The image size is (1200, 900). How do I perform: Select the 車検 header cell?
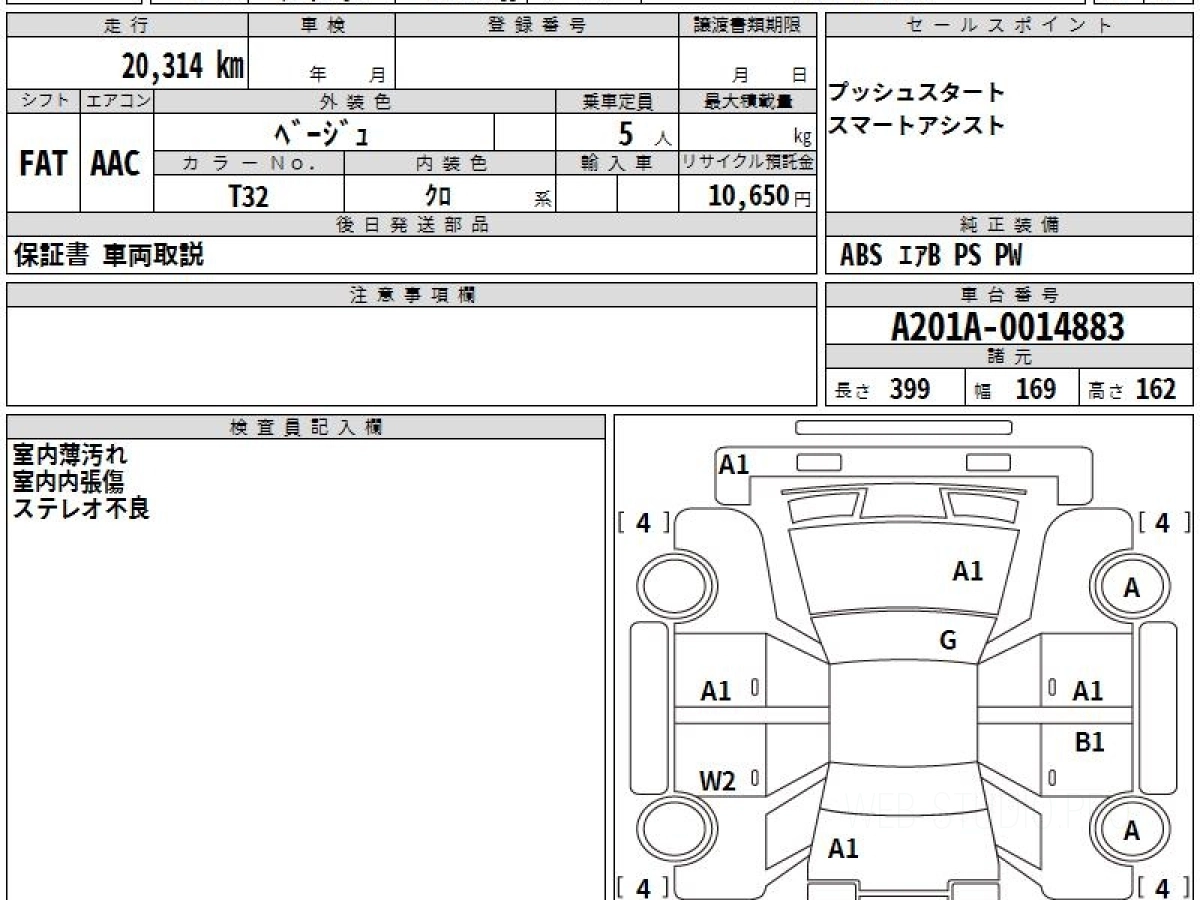click(x=322, y=26)
